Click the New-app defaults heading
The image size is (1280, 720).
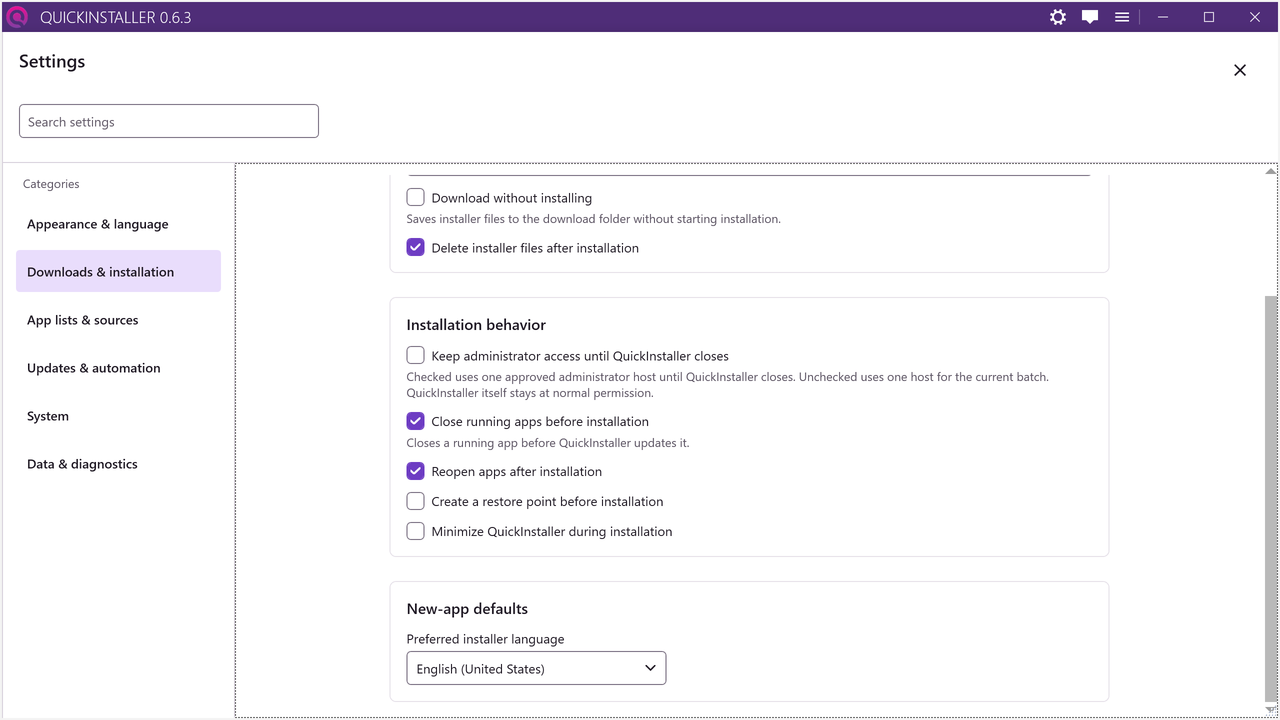coord(467,609)
